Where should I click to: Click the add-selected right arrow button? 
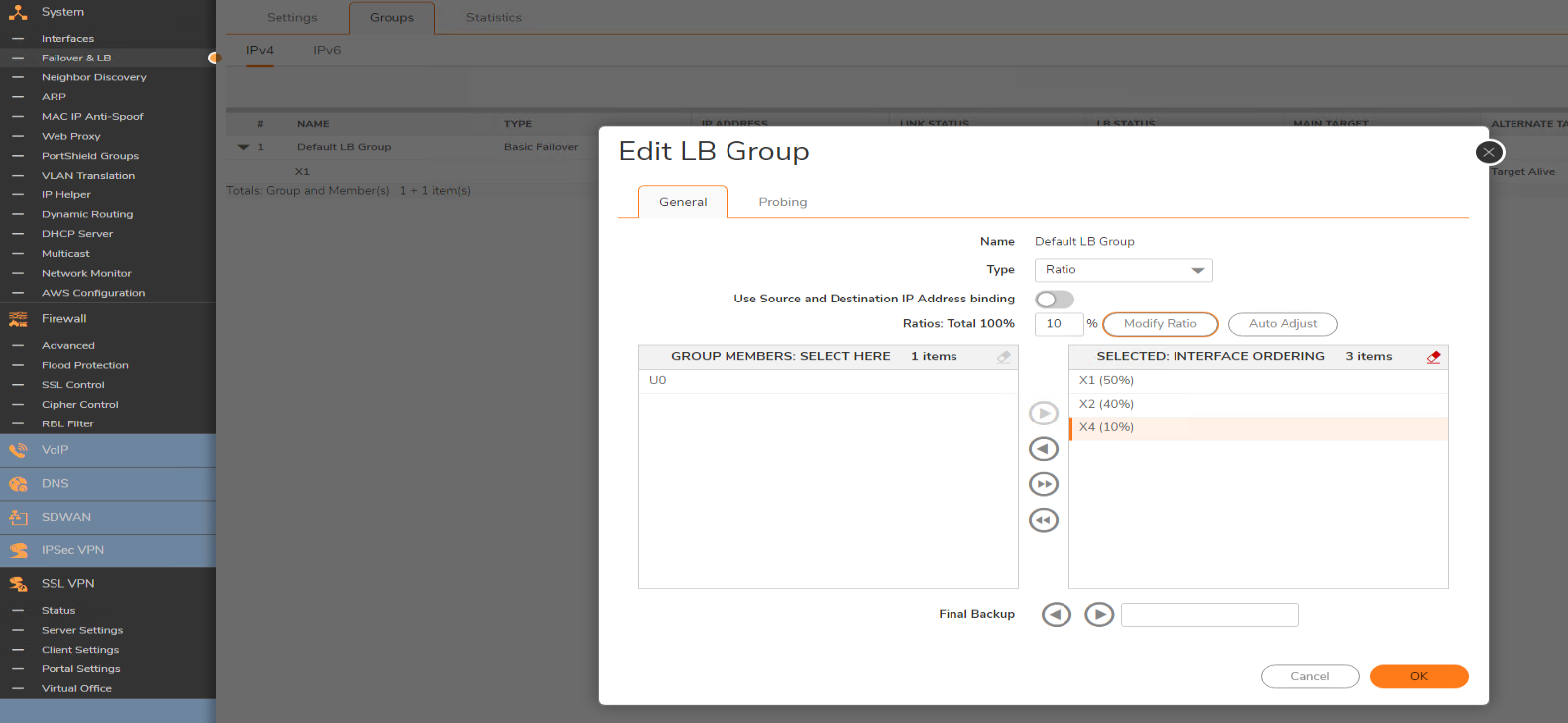[1044, 414]
